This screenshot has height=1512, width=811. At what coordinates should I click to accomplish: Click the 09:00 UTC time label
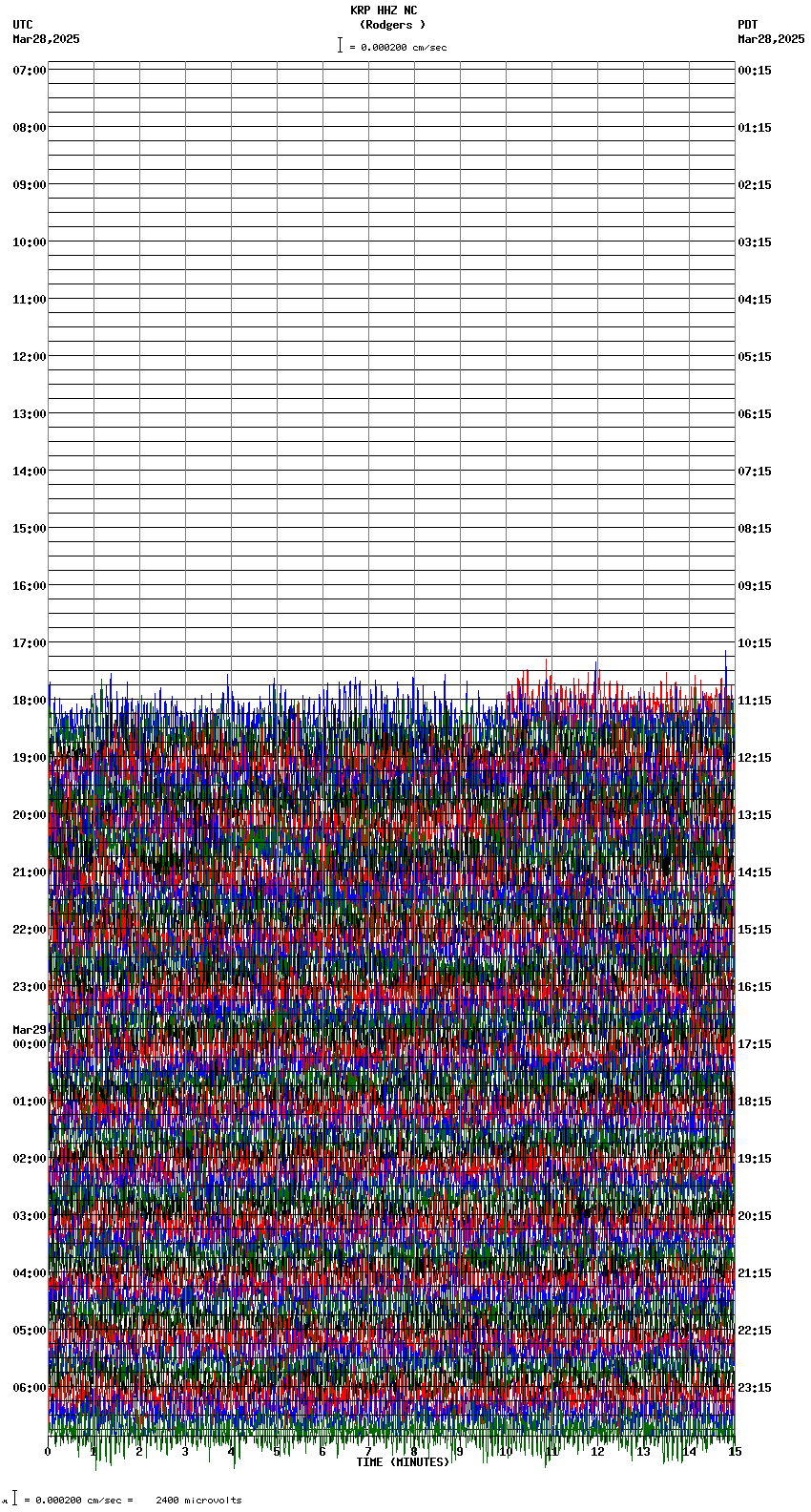pos(30,185)
